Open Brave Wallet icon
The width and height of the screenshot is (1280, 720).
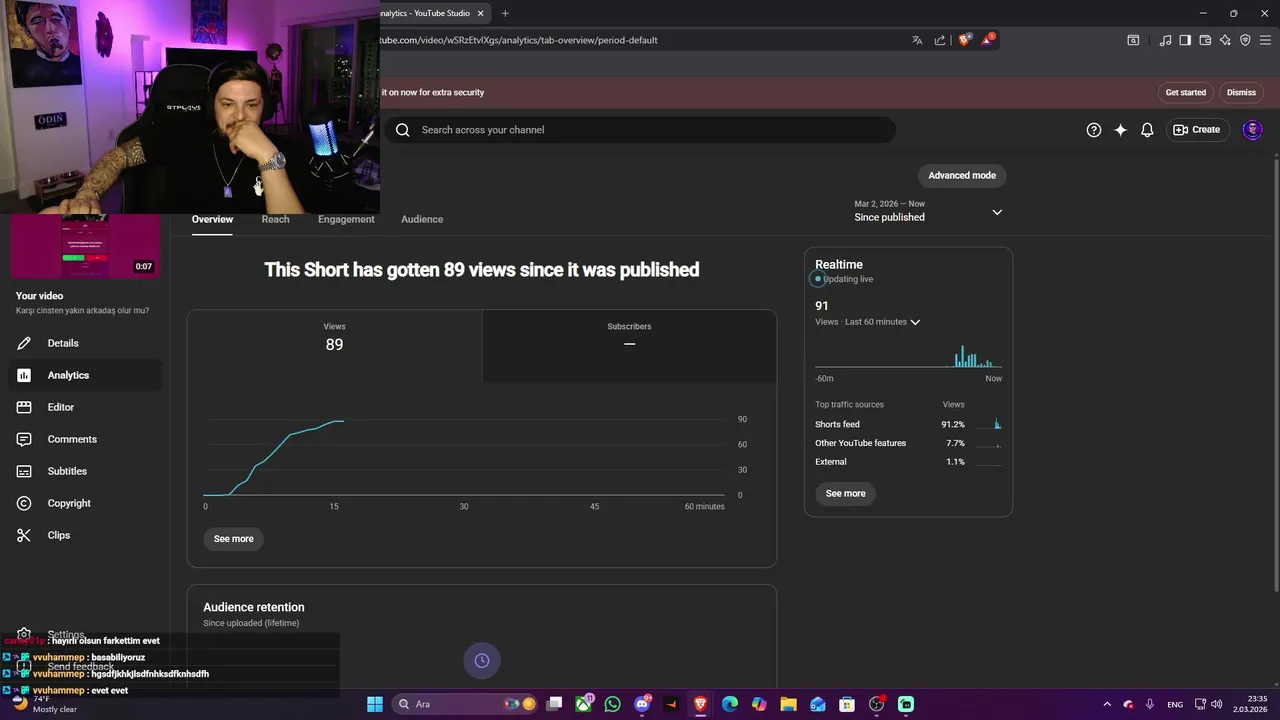pyautogui.click(x=1205, y=40)
